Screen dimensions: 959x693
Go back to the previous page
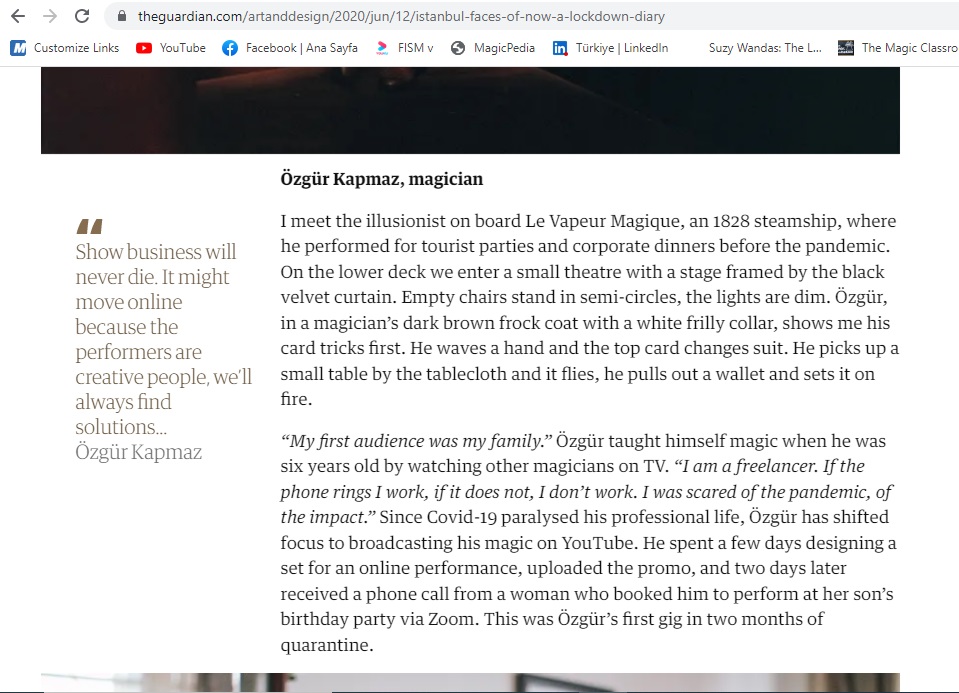point(17,16)
